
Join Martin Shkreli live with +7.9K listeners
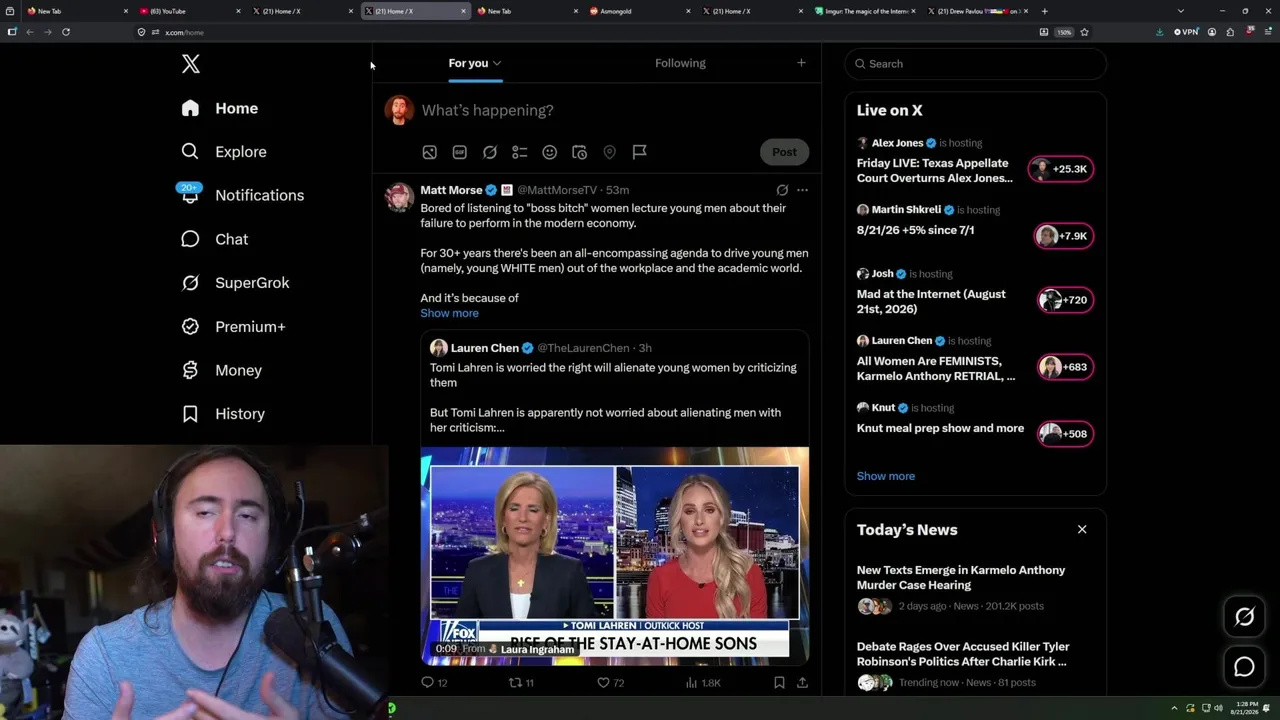coord(1063,236)
